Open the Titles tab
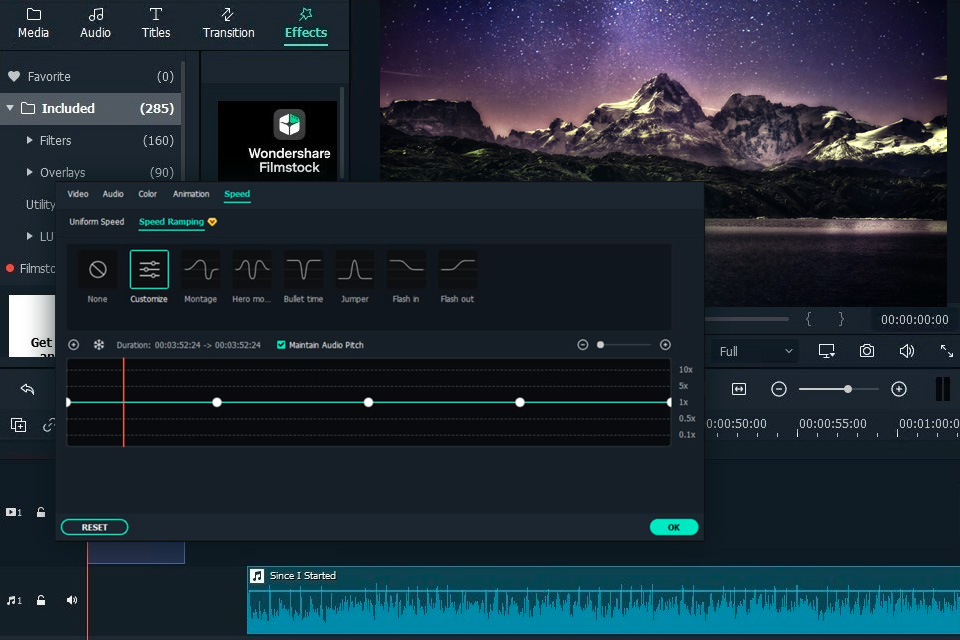This screenshot has width=960, height=640. [x=156, y=23]
